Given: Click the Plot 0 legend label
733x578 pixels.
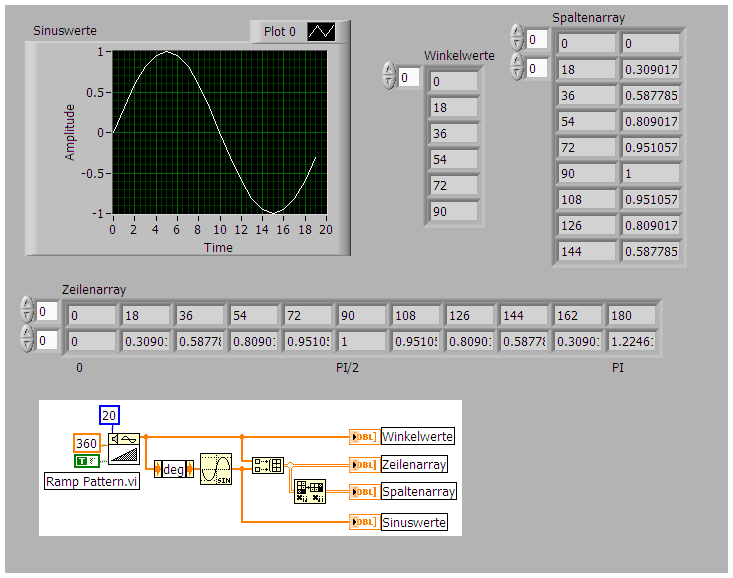Looking at the screenshot, I should point(280,31).
